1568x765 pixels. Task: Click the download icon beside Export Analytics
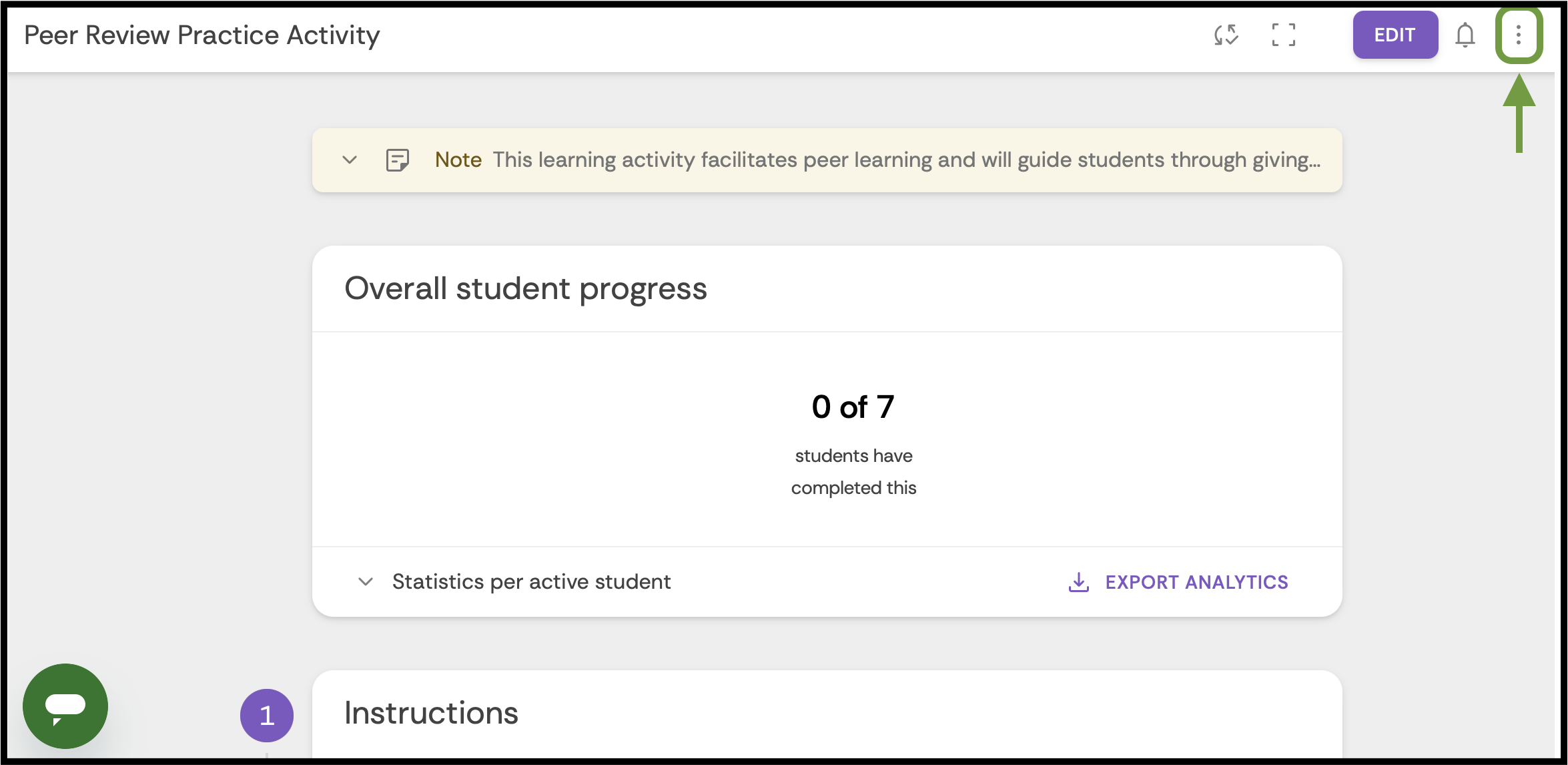[x=1079, y=581]
